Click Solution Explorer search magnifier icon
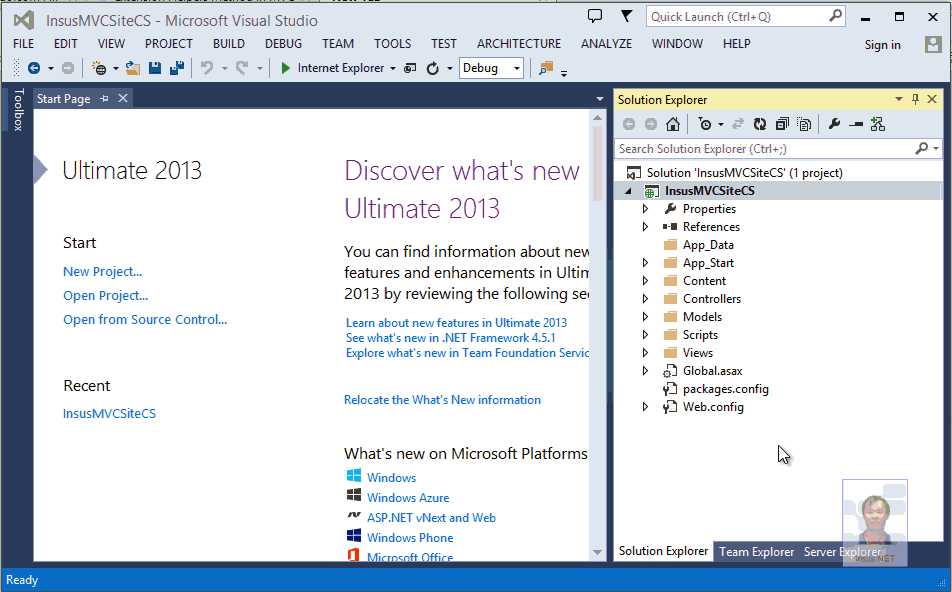The width and height of the screenshot is (952, 592). pyautogui.click(x=922, y=148)
